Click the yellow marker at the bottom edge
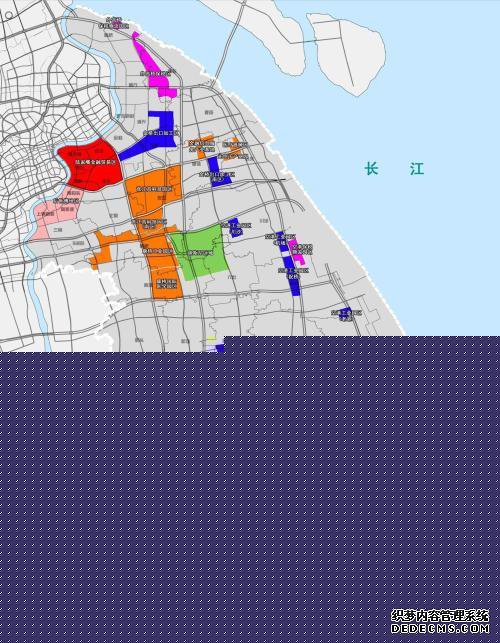This screenshot has height=643, width=500. (x=211, y=339)
